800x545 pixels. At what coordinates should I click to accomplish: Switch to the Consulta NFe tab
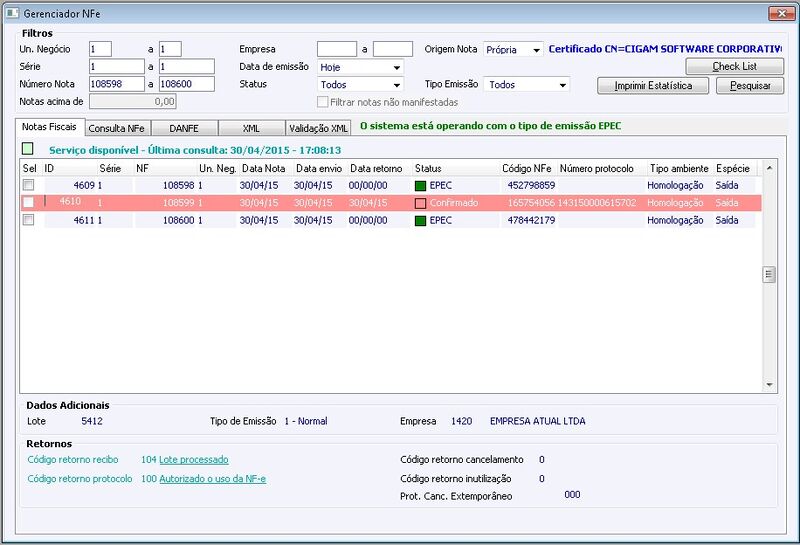(117, 128)
